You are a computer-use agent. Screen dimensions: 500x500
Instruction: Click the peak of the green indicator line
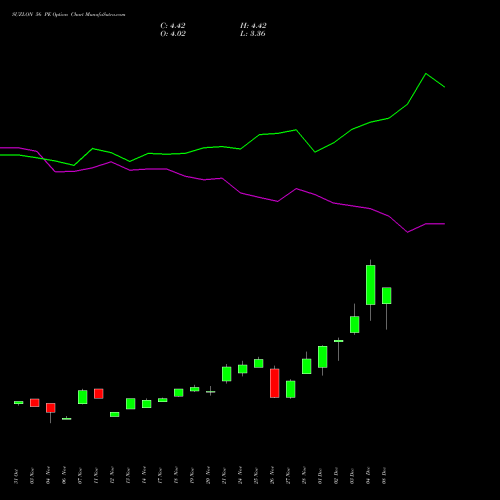pos(426,73)
